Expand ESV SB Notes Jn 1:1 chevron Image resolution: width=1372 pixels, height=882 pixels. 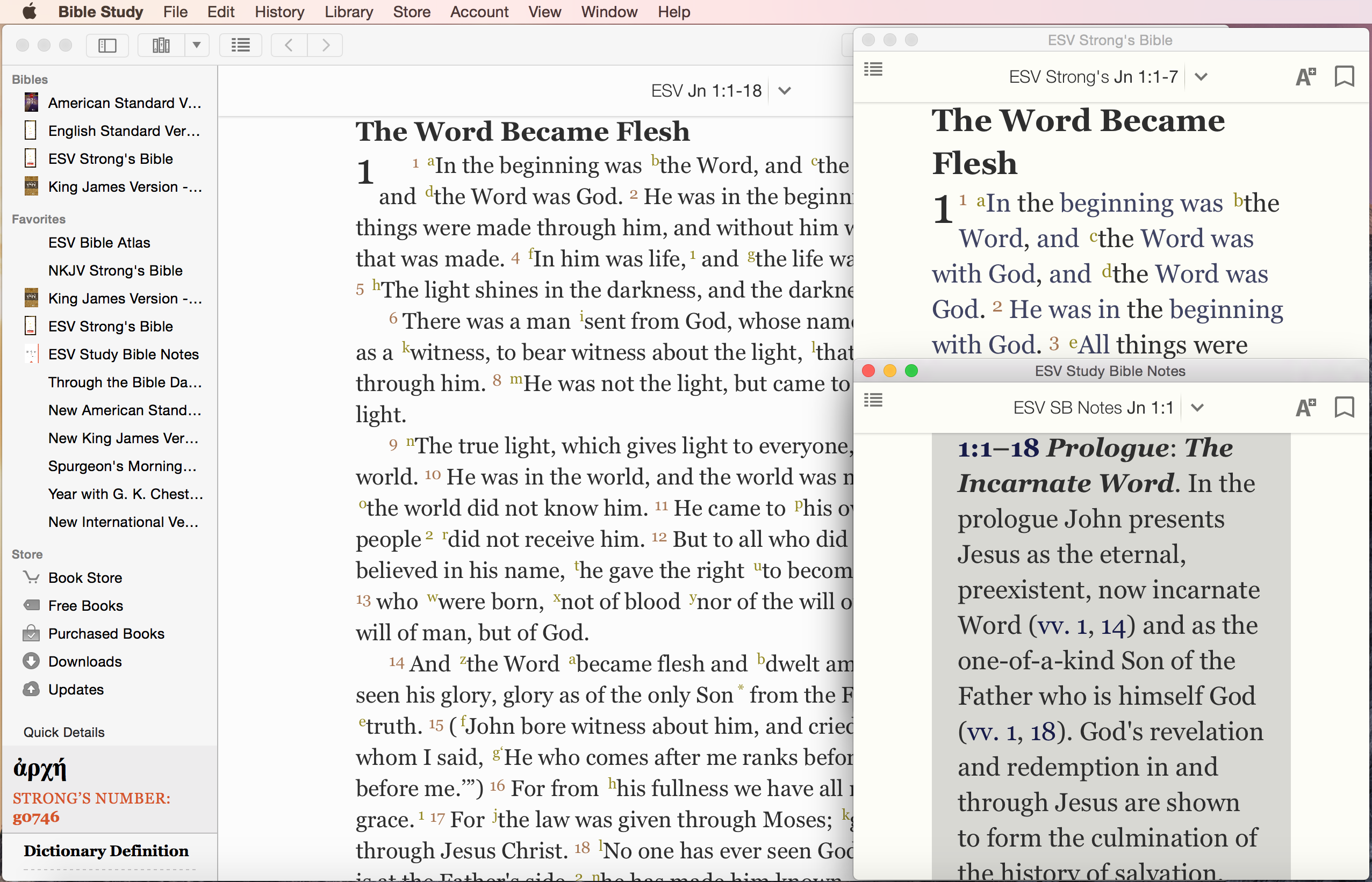pos(1197,408)
